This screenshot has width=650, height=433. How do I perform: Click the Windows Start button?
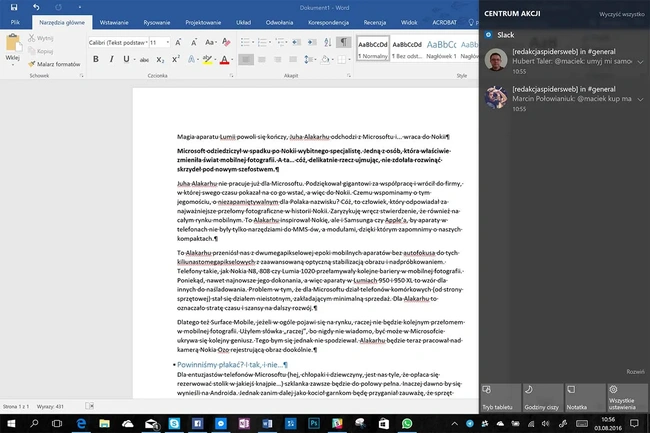coord(11,423)
